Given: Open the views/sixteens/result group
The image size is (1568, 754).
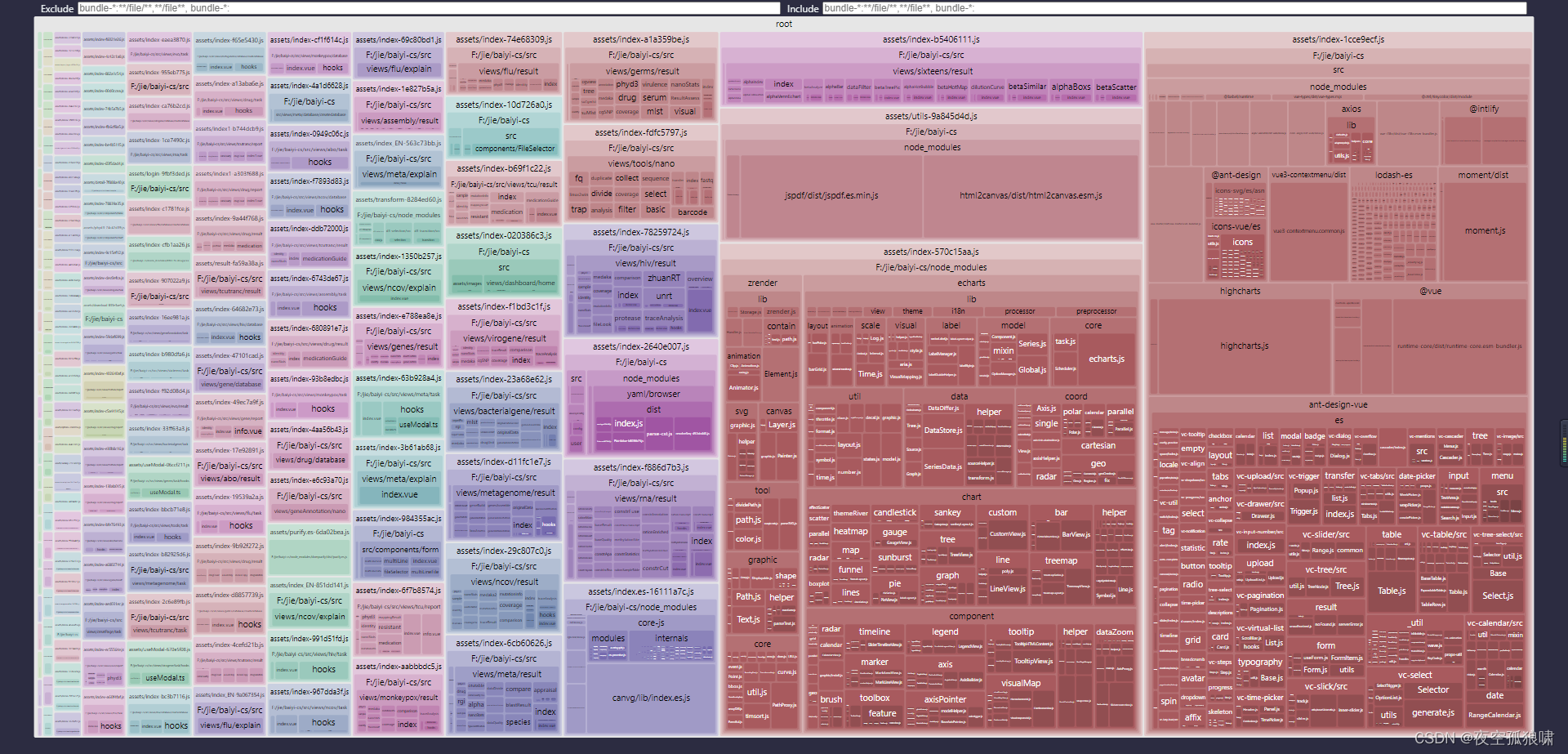Looking at the screenshot, I should tap(933, 71).
